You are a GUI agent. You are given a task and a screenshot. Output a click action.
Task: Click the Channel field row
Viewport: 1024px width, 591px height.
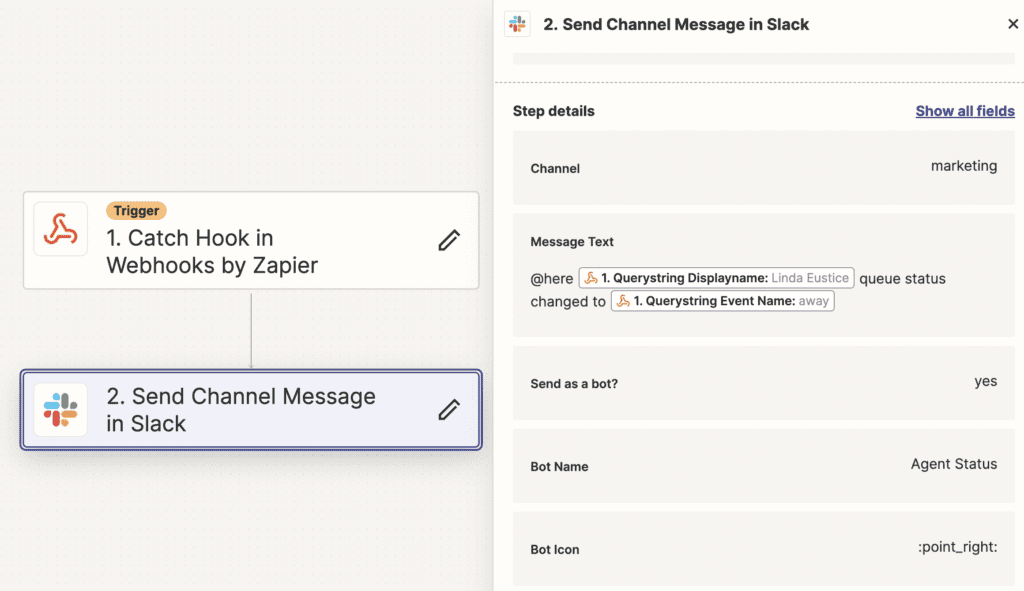(x=763, y=168)
